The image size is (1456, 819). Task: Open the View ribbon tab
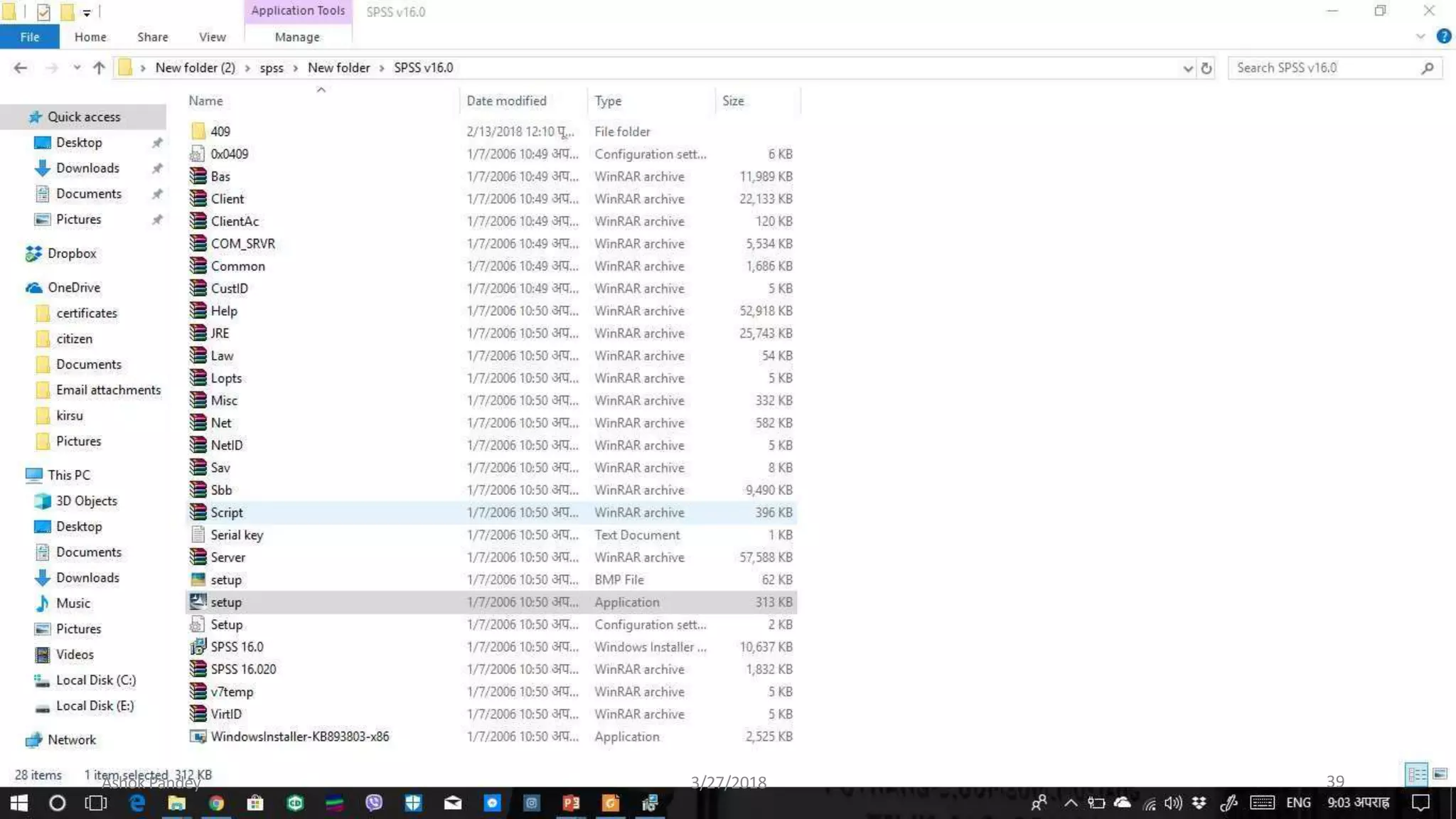pos(212,37)
